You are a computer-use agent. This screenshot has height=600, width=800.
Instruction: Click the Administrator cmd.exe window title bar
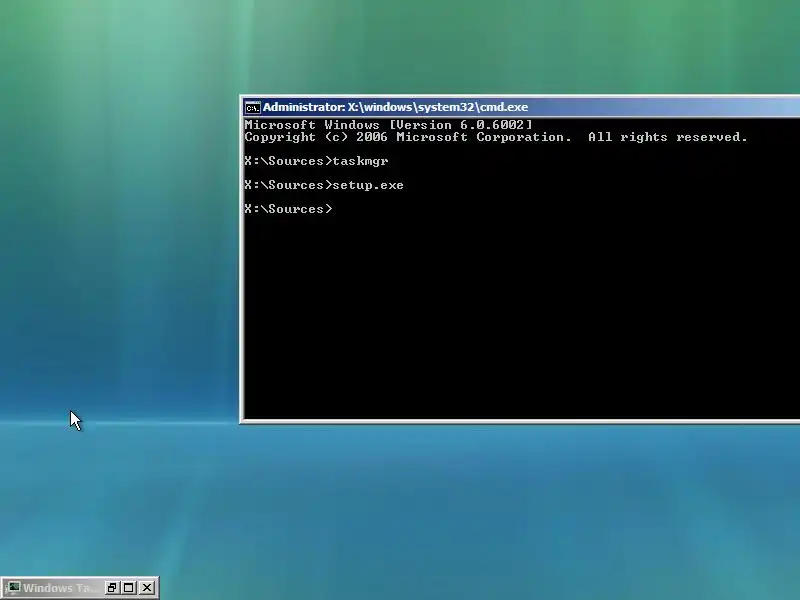521,107
